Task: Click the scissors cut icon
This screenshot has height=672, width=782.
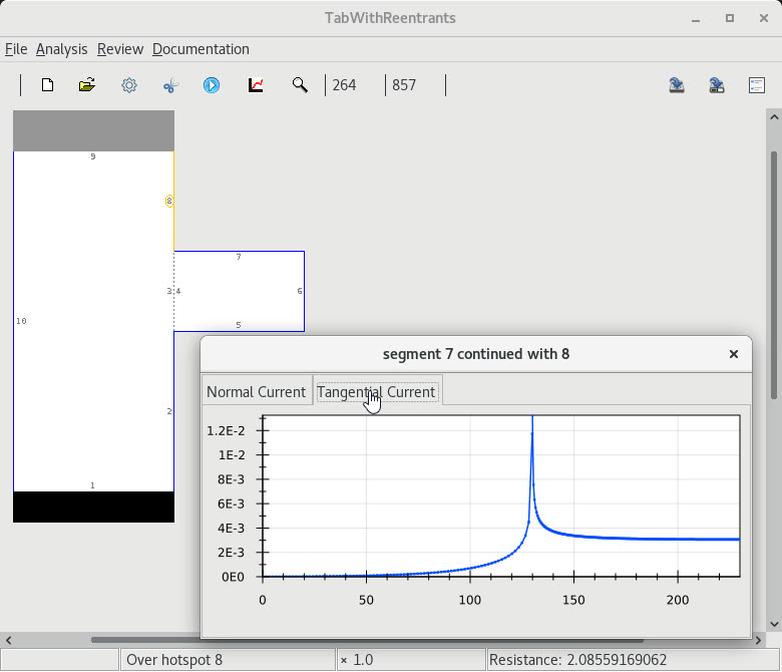Action: 170,85
